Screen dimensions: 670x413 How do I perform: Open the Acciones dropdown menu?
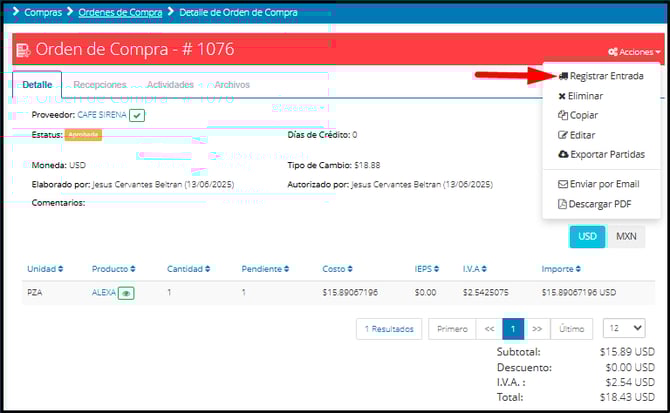click(634, 52)
